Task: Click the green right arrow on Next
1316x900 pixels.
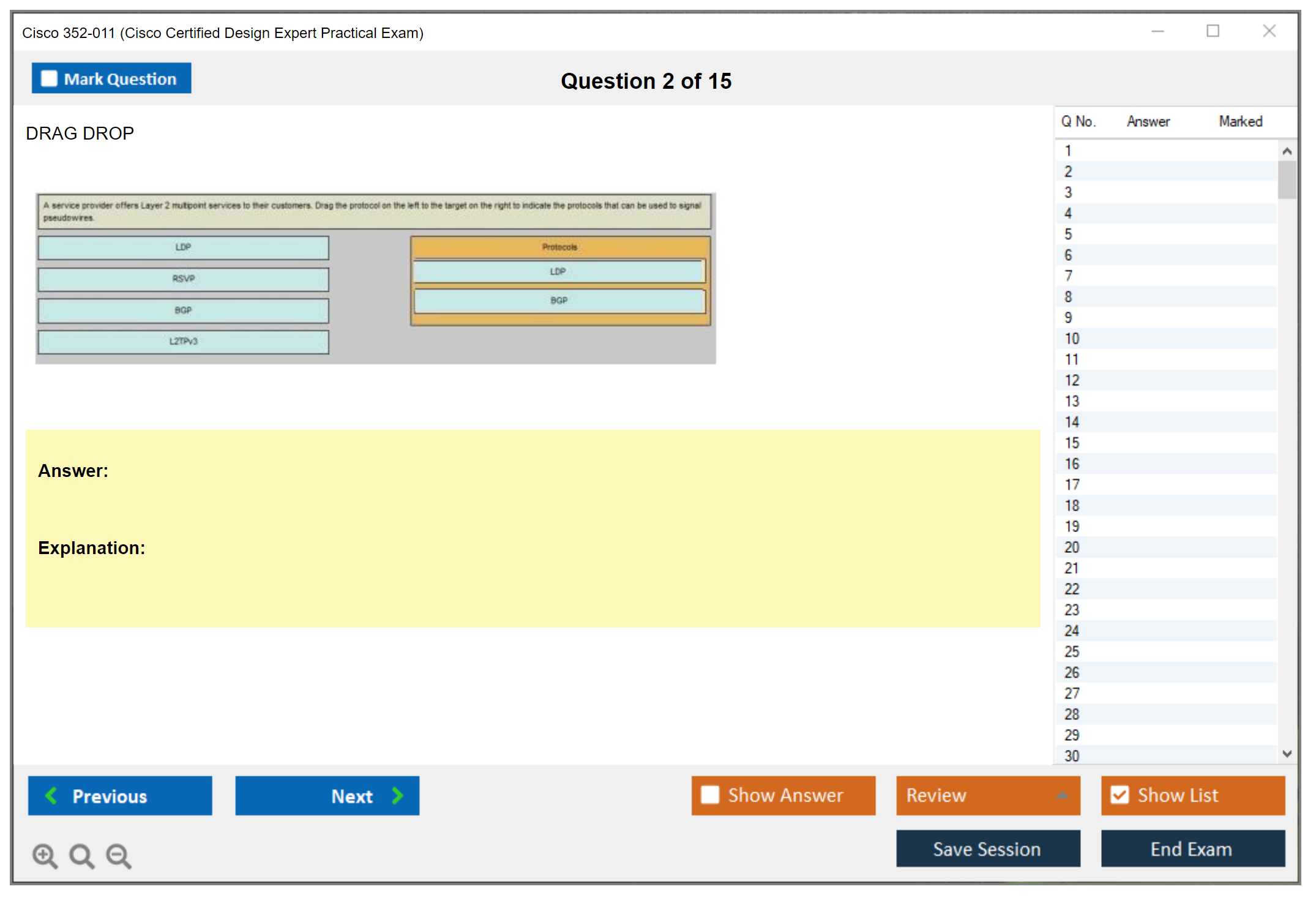Action: click(x=398, y=796)
